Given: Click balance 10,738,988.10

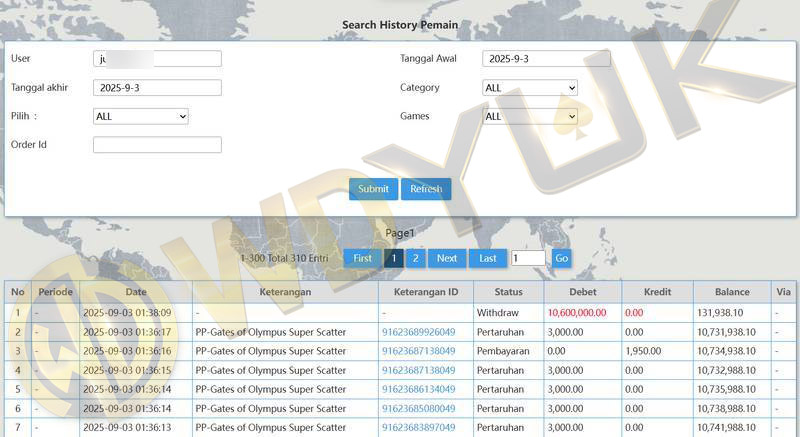Looking at the screenshot, I should pos(726,408).
